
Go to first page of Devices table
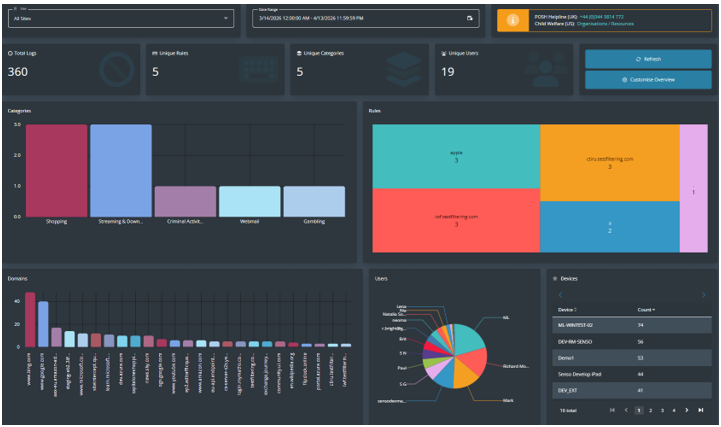point(612,410)
